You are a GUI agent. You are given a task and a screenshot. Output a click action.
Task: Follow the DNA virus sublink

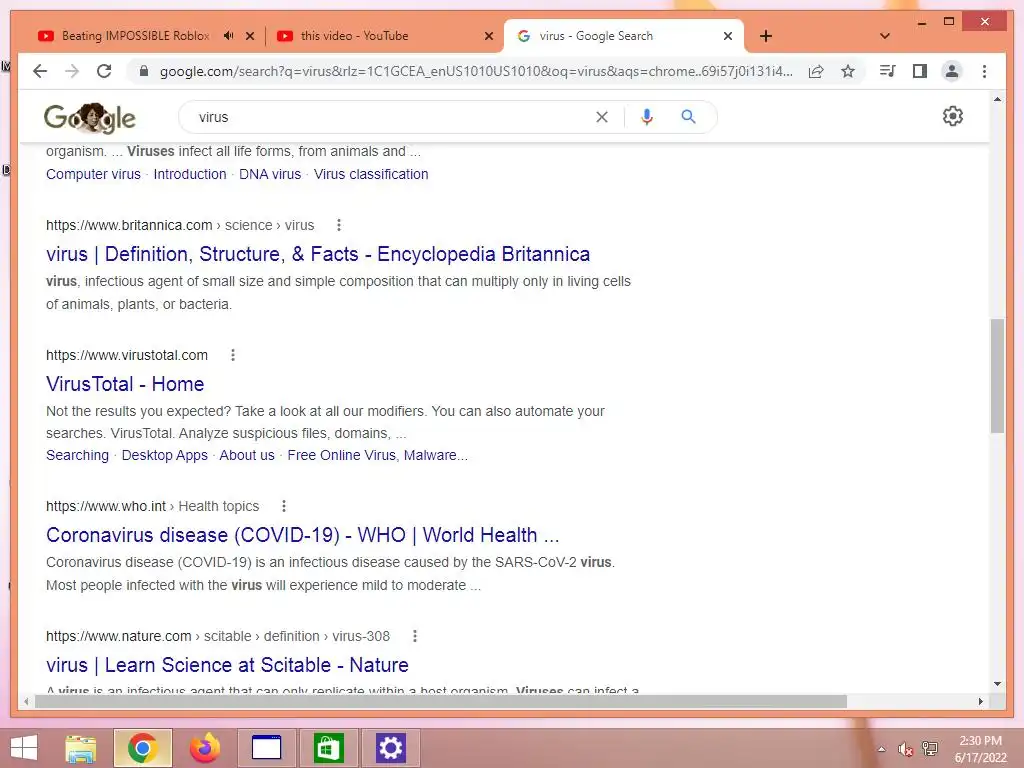[270, 174]
